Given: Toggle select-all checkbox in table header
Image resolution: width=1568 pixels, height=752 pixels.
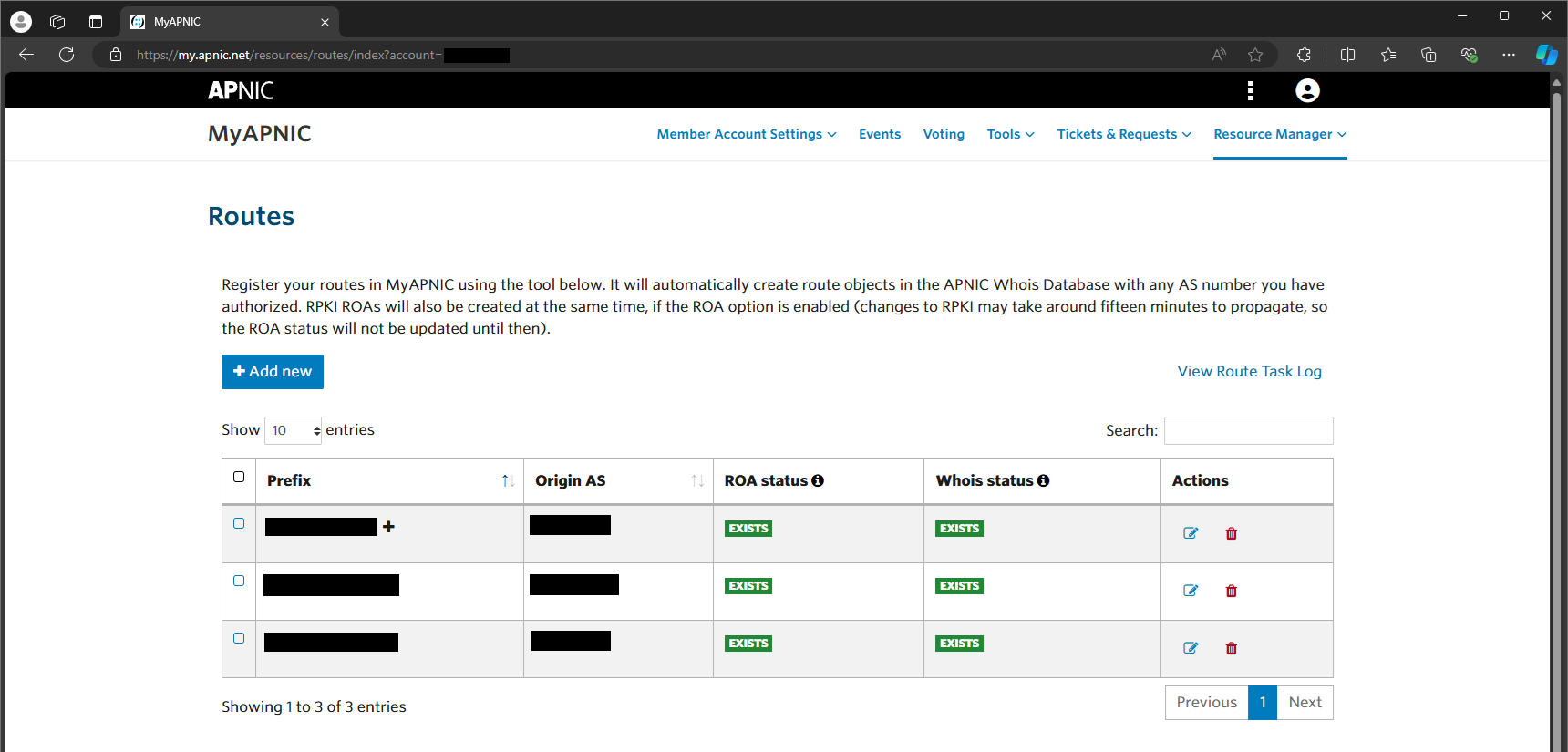Looking at the screenshot, I should click(239, 477).
